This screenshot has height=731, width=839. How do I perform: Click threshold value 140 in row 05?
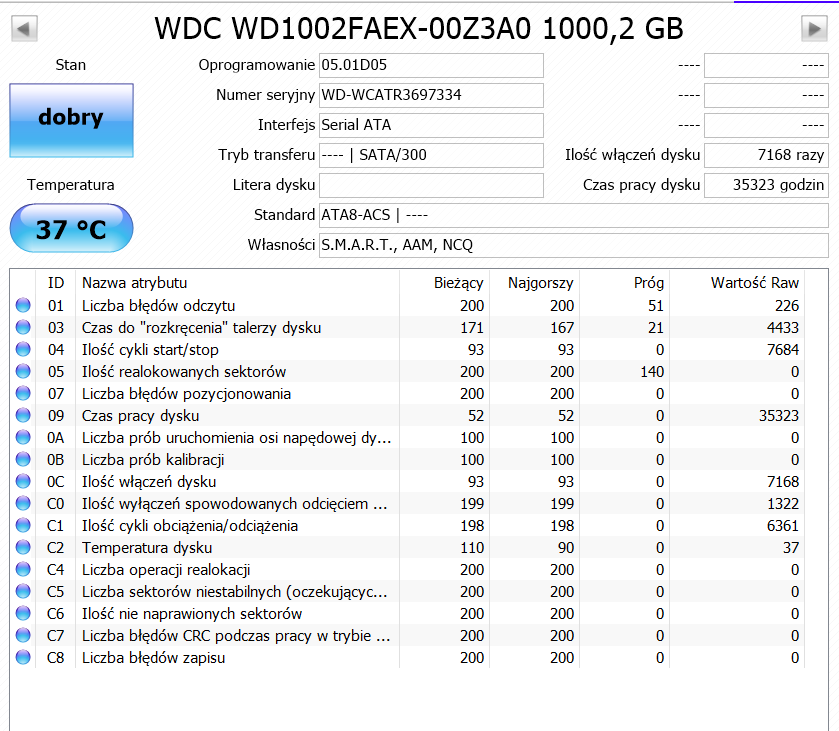tap(652, 371)
